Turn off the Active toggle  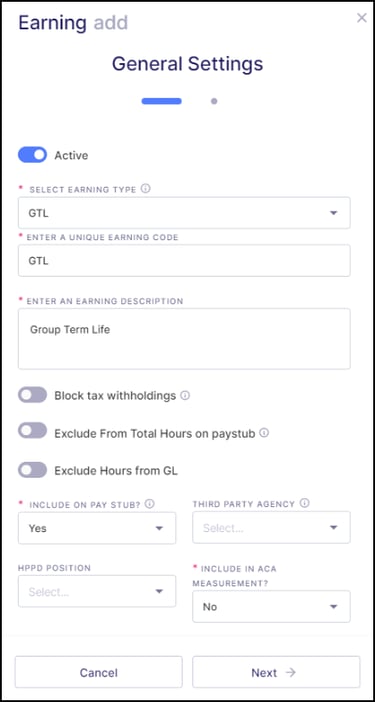click(x=32, y=155)
